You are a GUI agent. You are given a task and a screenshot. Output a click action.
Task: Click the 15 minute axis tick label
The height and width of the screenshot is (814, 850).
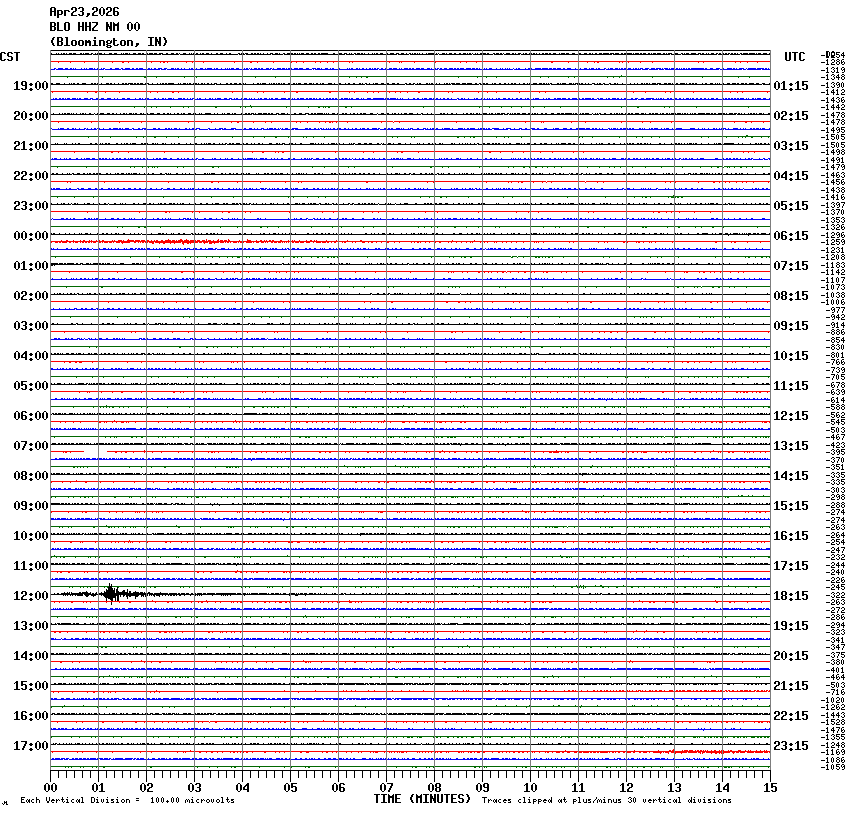(769, 788)
